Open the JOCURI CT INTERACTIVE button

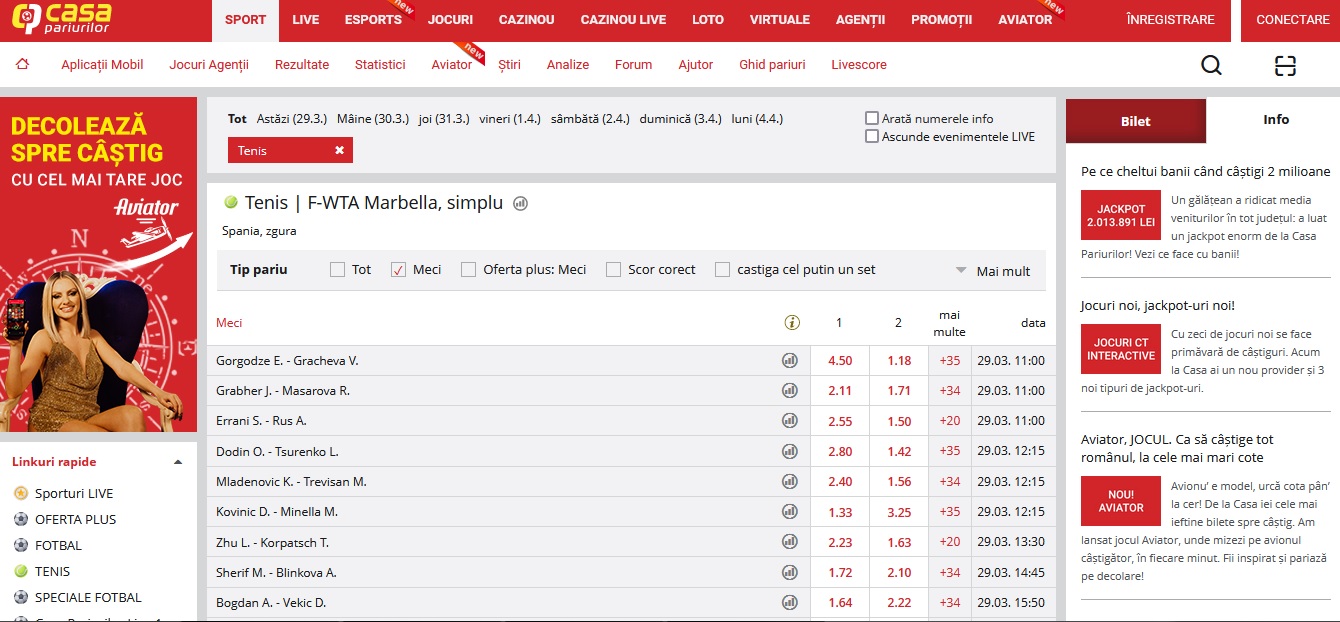(x=1121, y=349)
